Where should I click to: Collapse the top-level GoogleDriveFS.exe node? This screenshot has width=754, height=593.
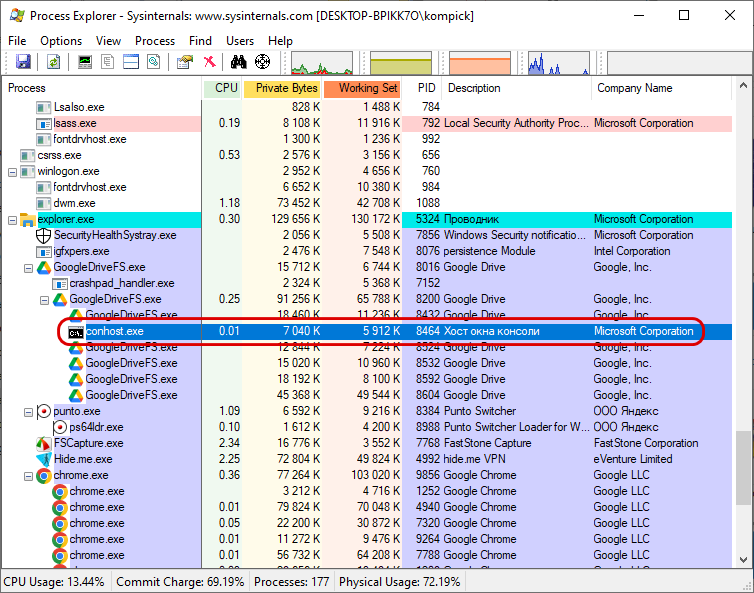click(x=28, y=268)
